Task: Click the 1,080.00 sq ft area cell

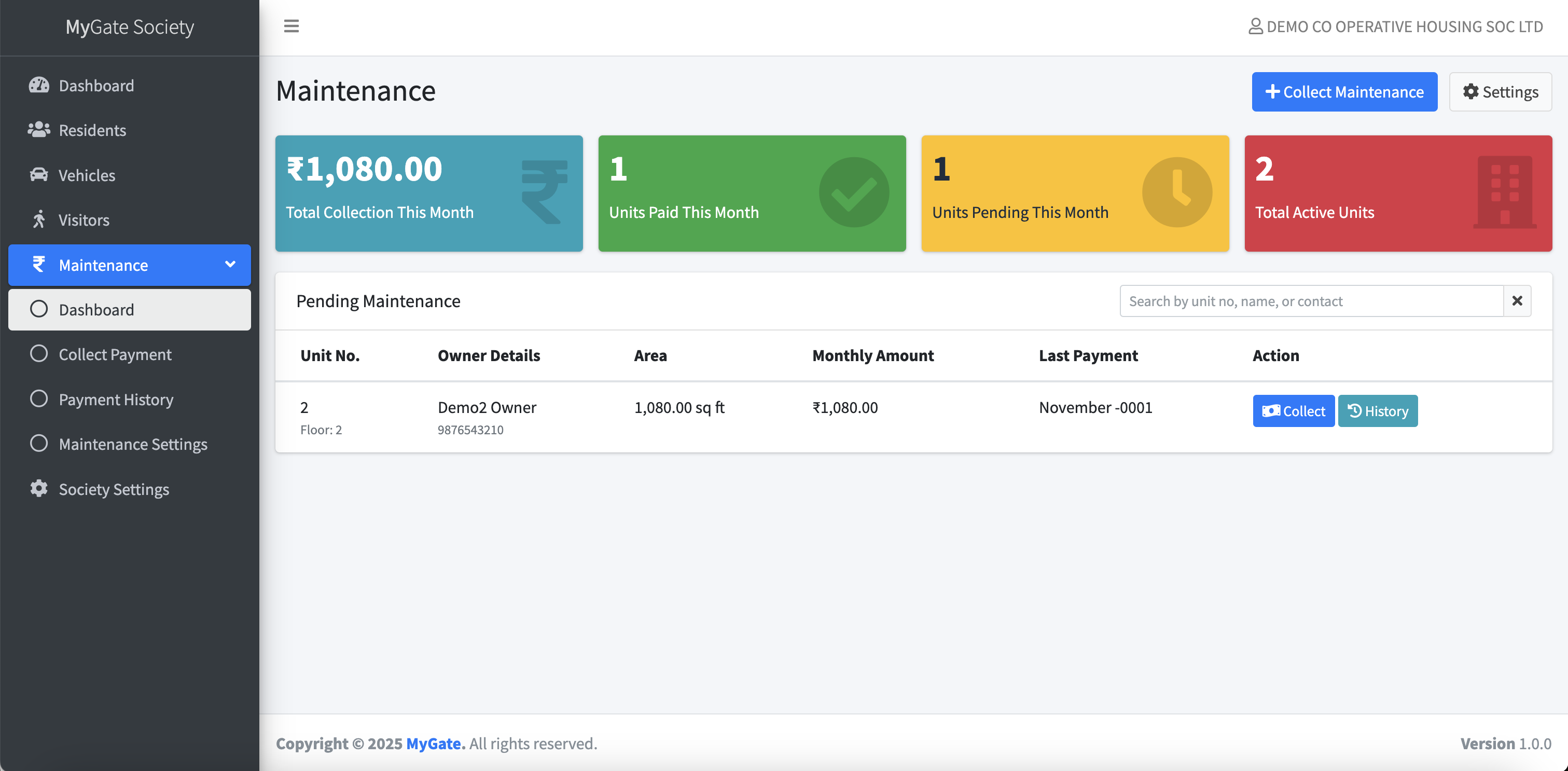Action: 679,407
